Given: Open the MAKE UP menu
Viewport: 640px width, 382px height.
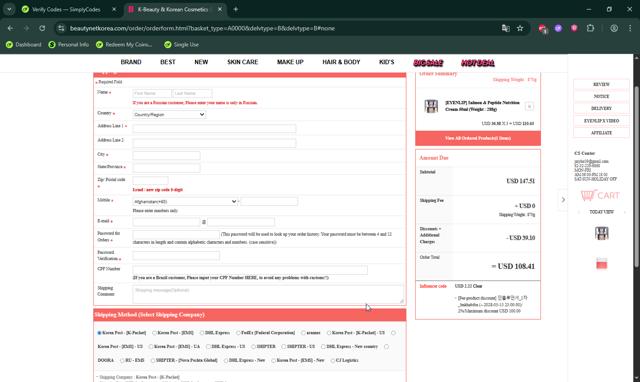Looking at the screenshot, I should pyautogui.click(x=290, y=62).
